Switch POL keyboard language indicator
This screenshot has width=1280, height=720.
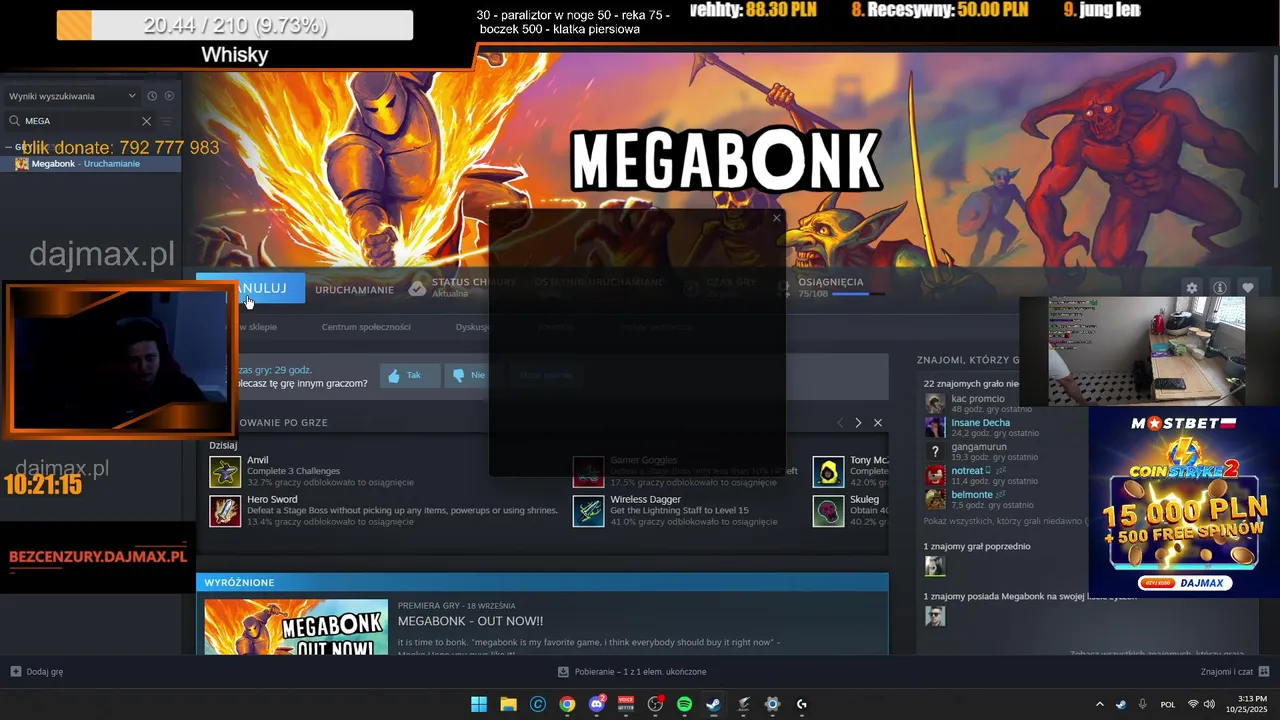[x=1167, y=704]
